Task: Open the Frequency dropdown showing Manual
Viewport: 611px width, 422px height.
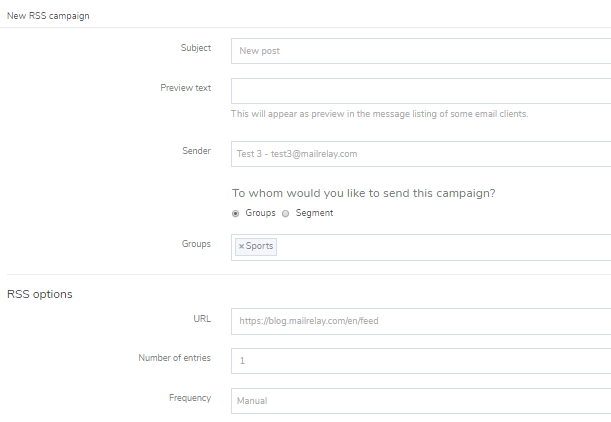Action: (420, 401)
